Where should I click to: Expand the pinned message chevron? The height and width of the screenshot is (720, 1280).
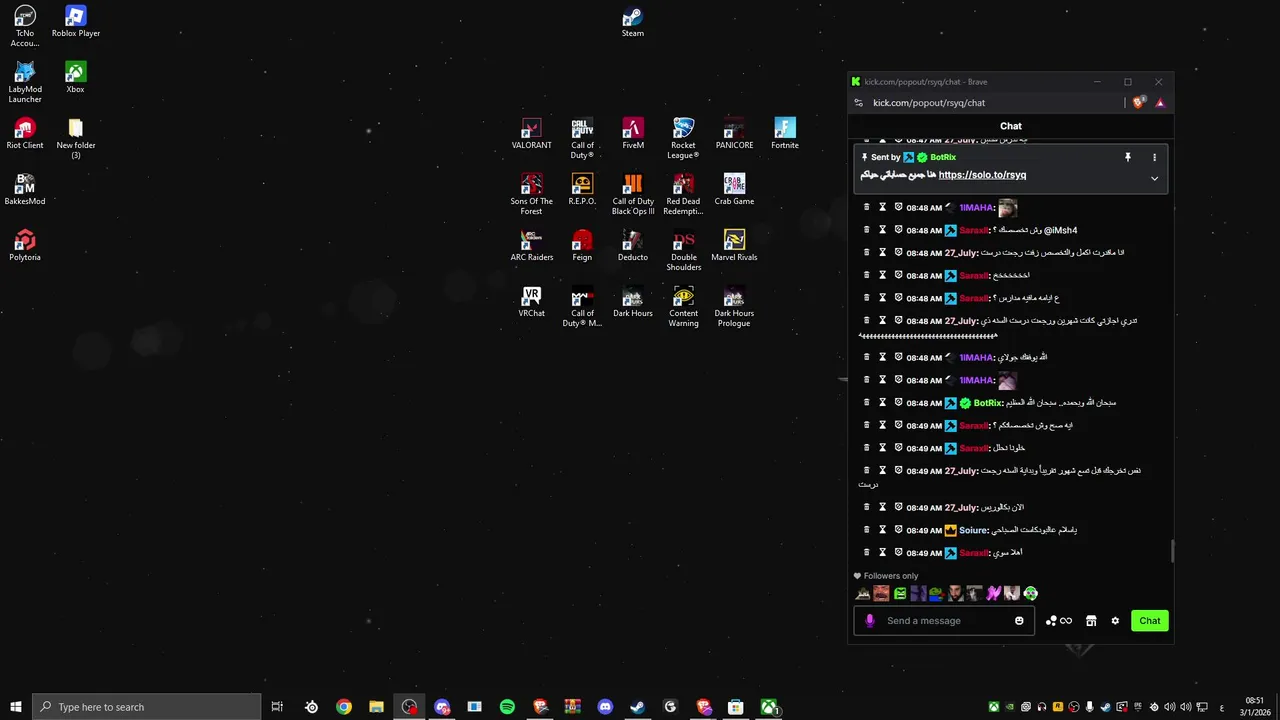[x=1154, y=179]
